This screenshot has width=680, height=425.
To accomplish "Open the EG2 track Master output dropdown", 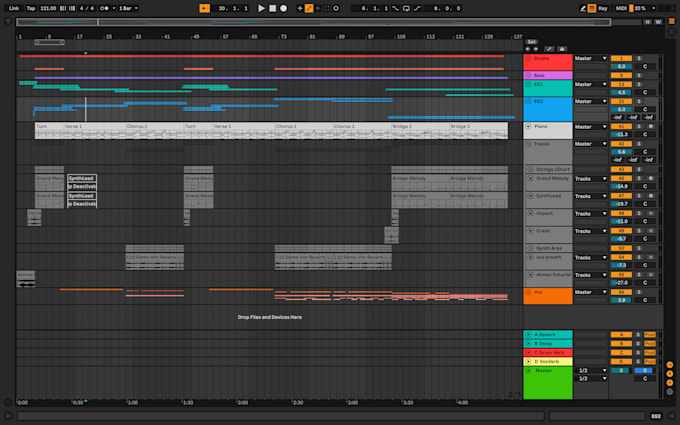I will tap(590, 101).
